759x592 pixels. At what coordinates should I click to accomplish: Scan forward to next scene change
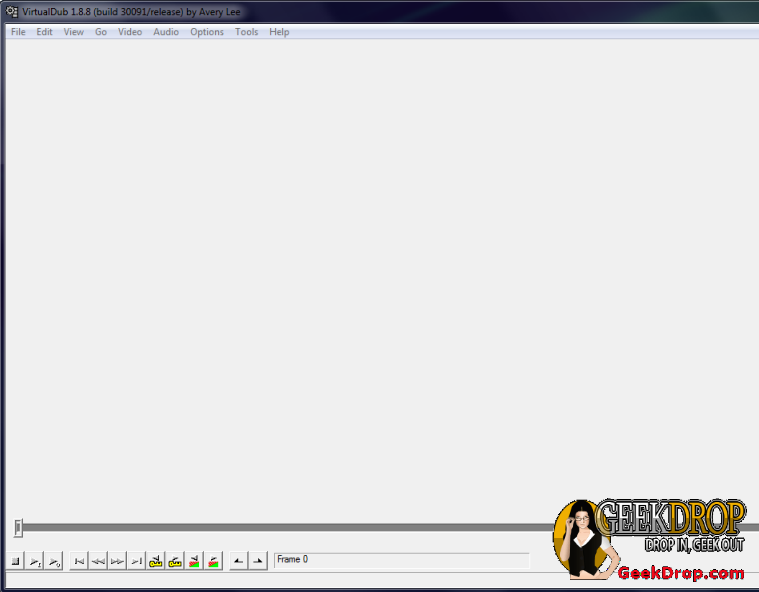tap(213, 562)
